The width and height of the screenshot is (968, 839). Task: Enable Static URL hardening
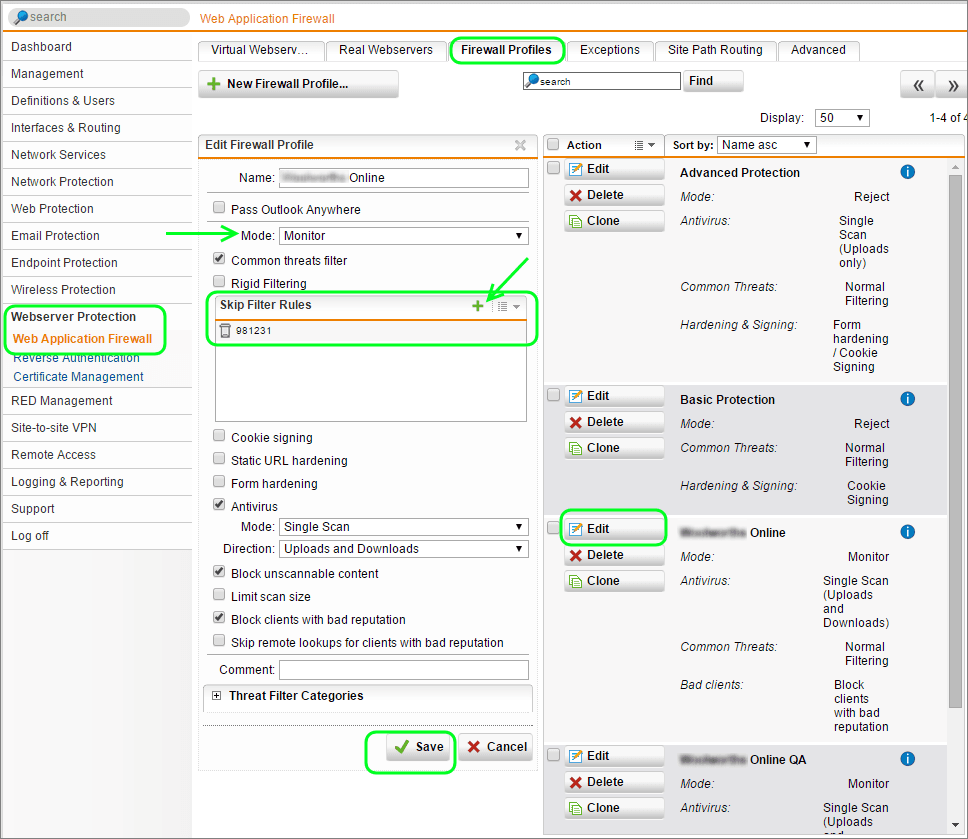(219, 459)
